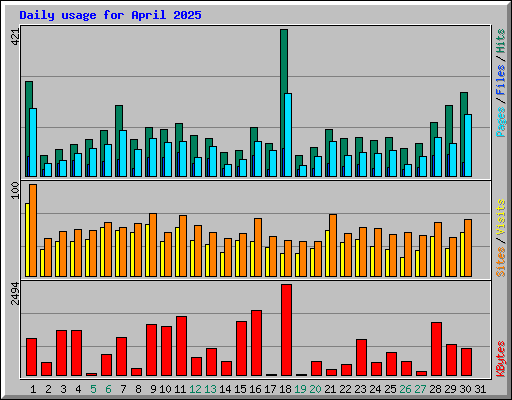512x400 pixels.
Task: Click the orange Visits bar for day 9
Action: (x=153, y=245)
